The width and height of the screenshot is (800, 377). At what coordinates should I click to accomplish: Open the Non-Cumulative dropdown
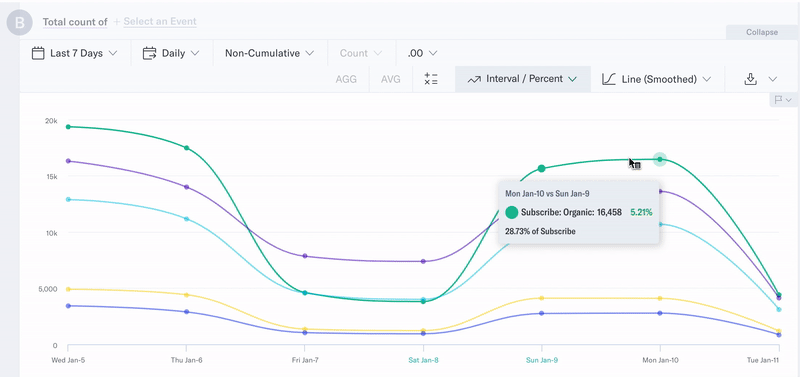(x=269, y=53)
